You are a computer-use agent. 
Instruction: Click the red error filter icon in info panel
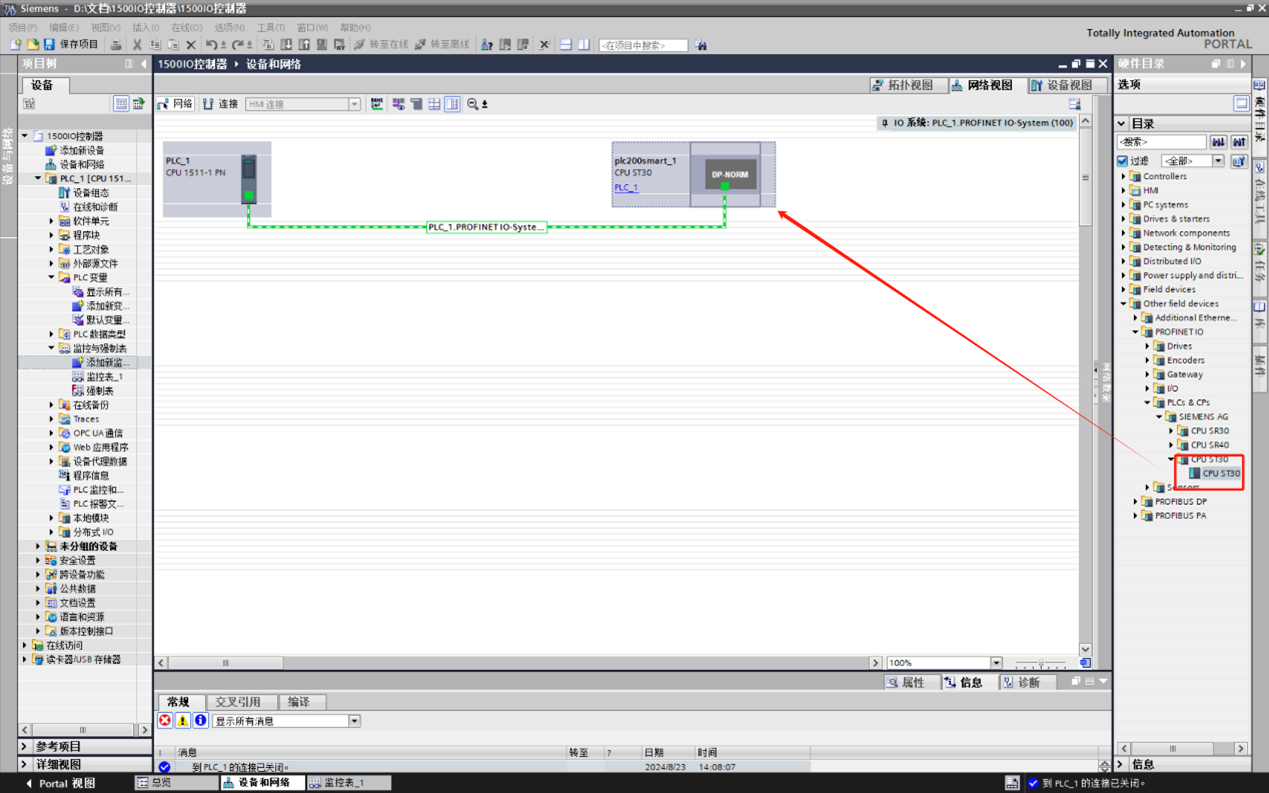(x=165, y=721)
